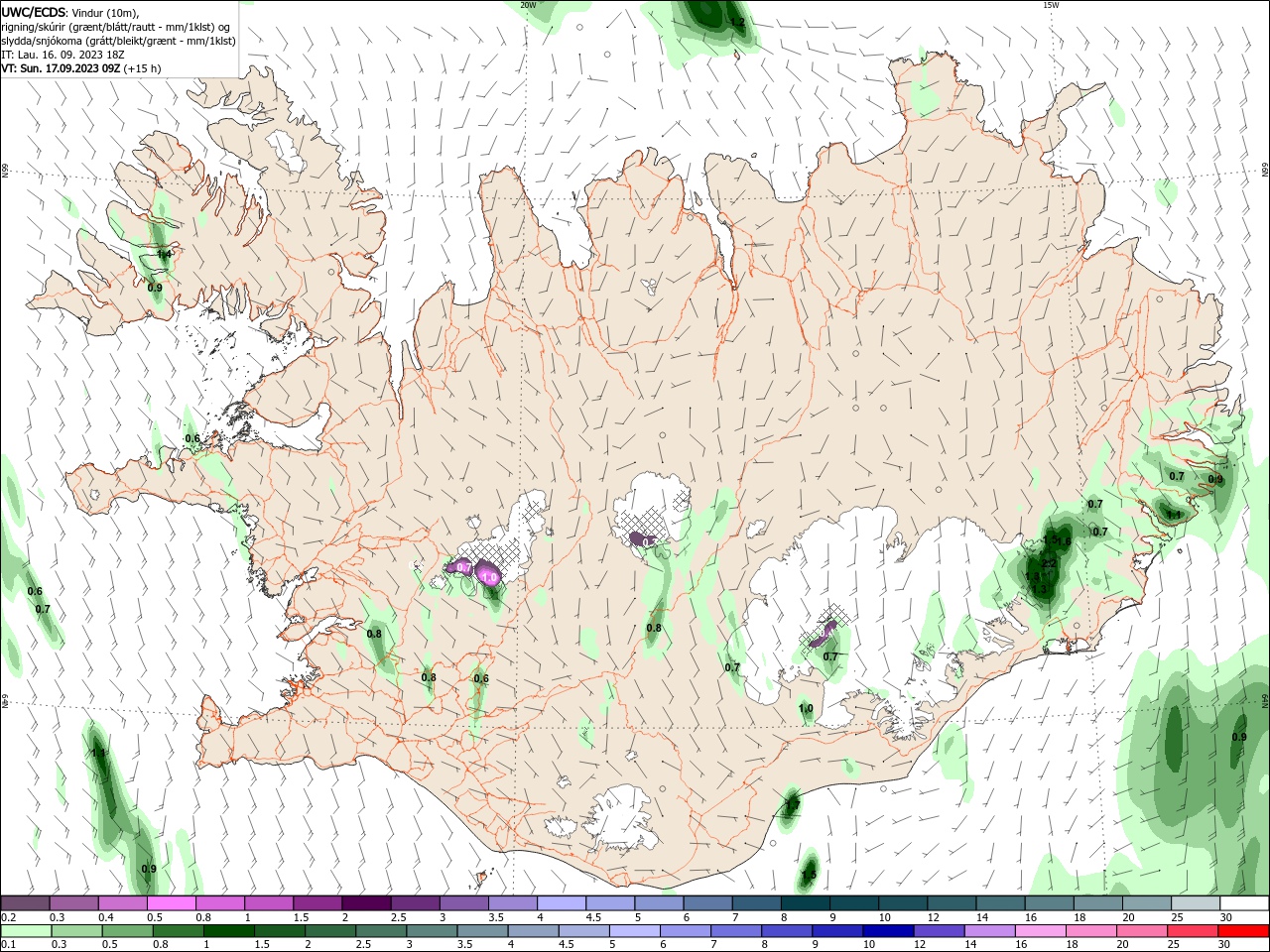Click the 2.2 precipitation value in the southeast
This screenshot has width=1270, height=952.
point(1049,564)
